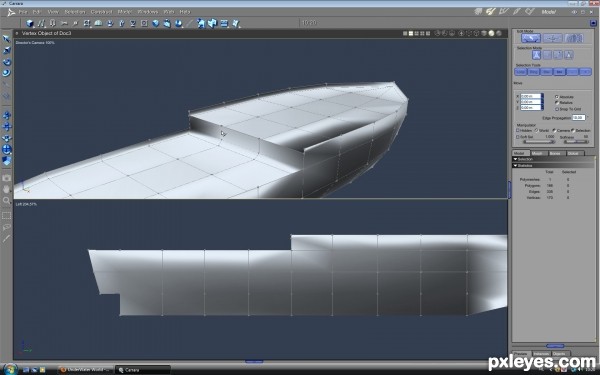The height and width of the screenshot is (375, 600).
Task: Open the View menu
Action: (x=53, y=12)
